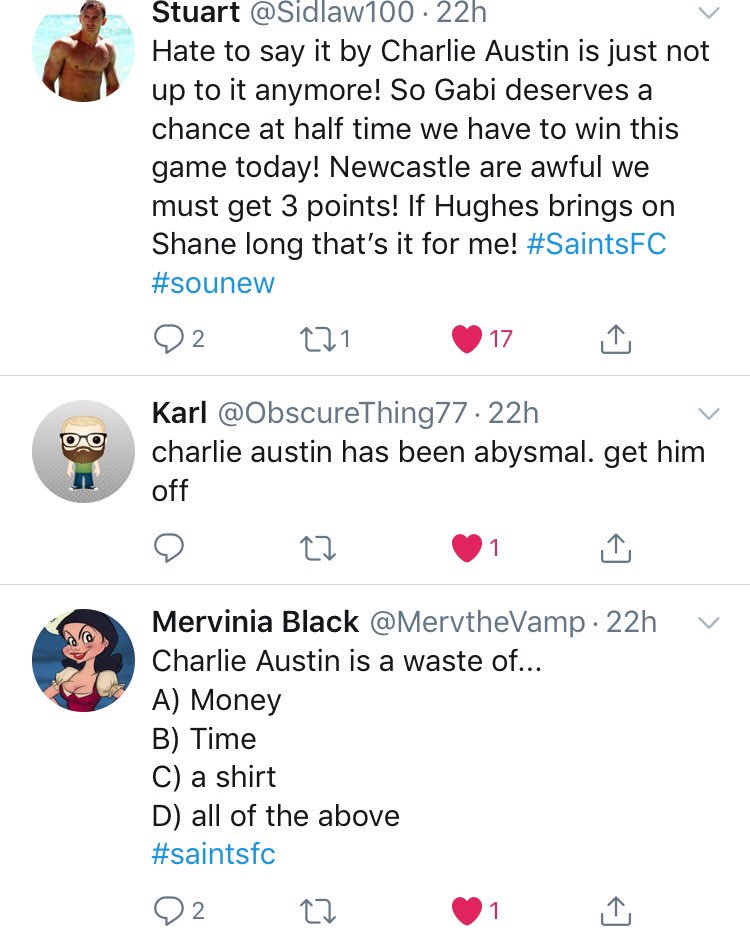Toggle like on Karl's tweet

466,548
